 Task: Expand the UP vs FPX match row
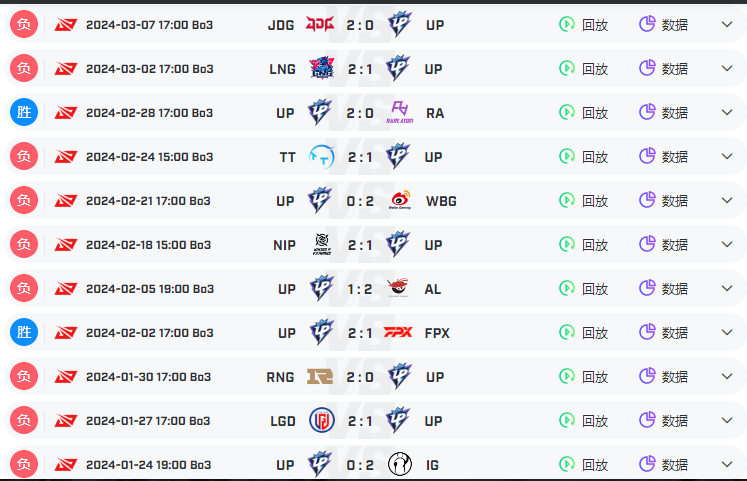[727, 332]
